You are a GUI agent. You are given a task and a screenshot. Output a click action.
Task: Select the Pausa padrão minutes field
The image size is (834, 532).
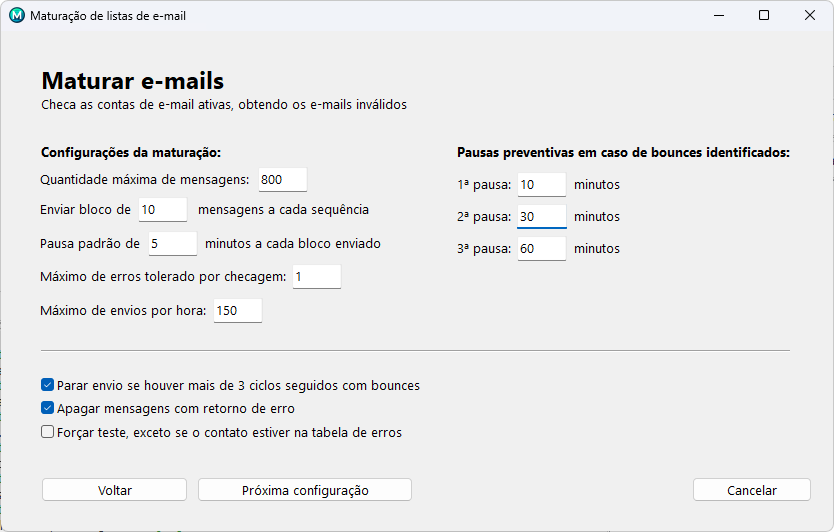(172, 244)
